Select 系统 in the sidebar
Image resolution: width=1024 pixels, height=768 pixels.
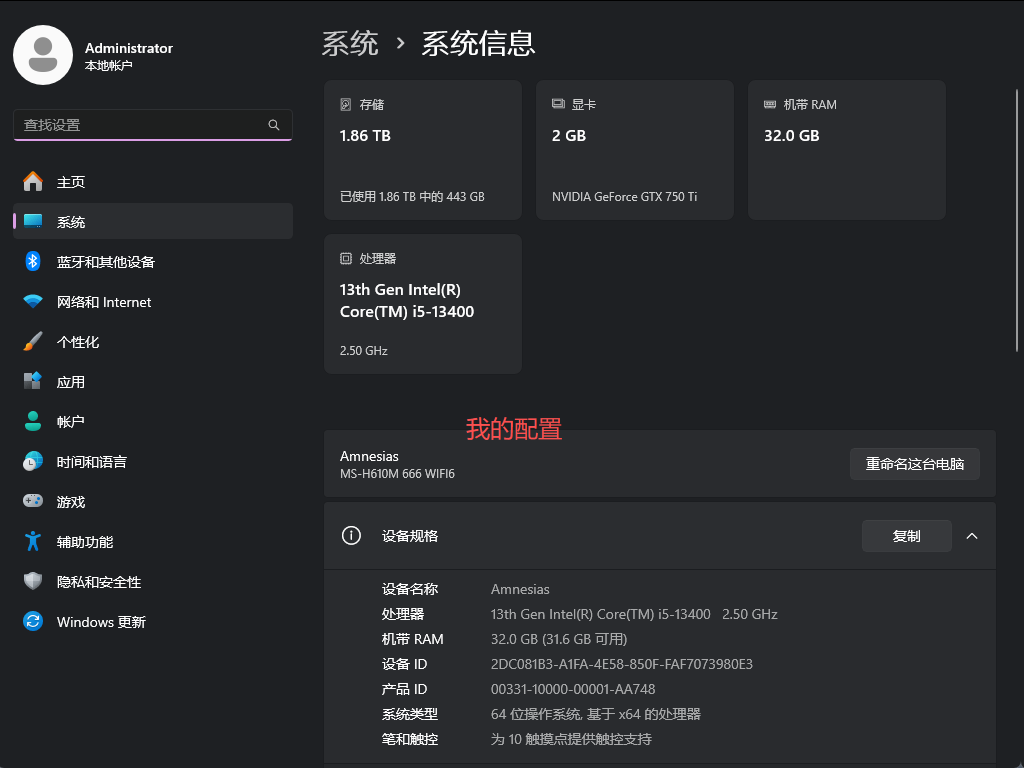click(71, 222)
